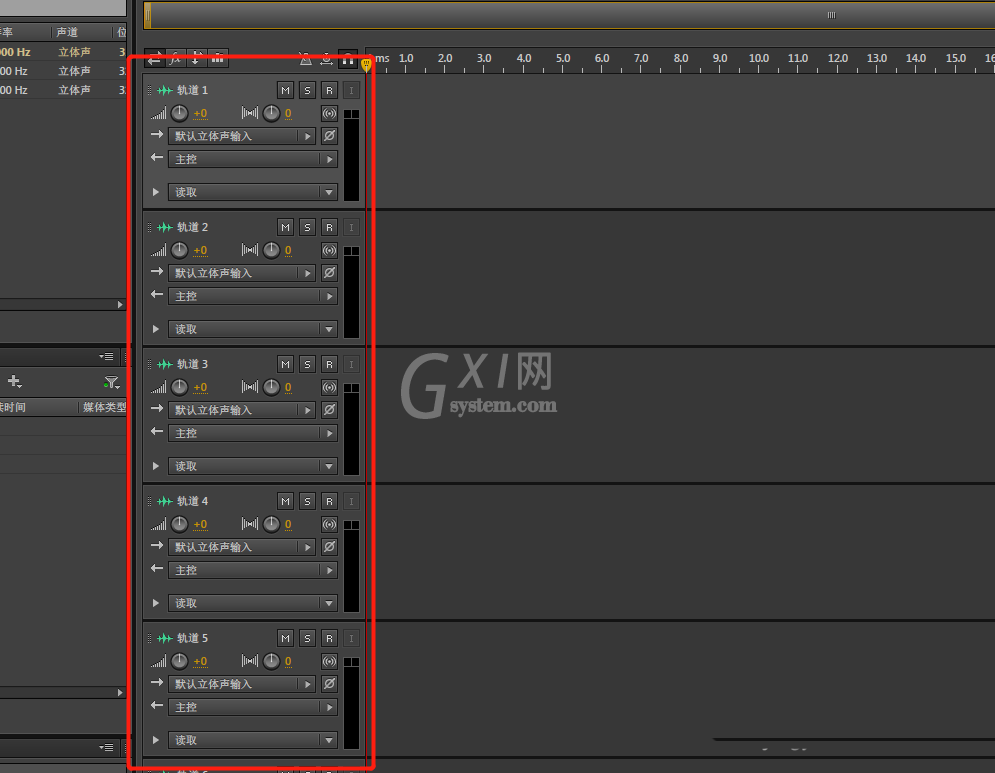Viewport: 995px width, 773px height.
Task: Click the zoom navigator grip at top
Action: [831, 15]
